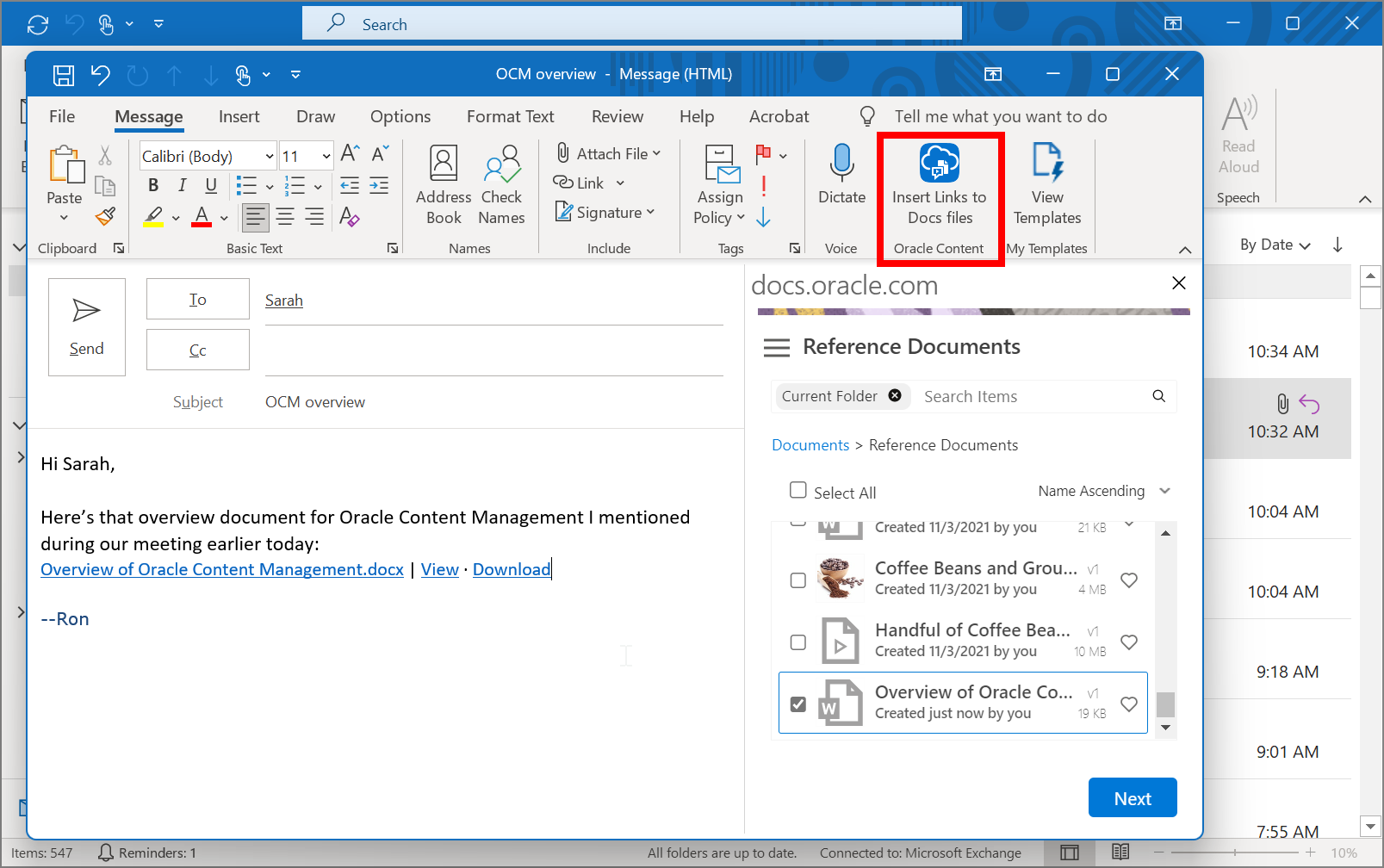This screenshot has height=868, width=1384.
Task: Open text highlight color picker
Action: [176, 218]
